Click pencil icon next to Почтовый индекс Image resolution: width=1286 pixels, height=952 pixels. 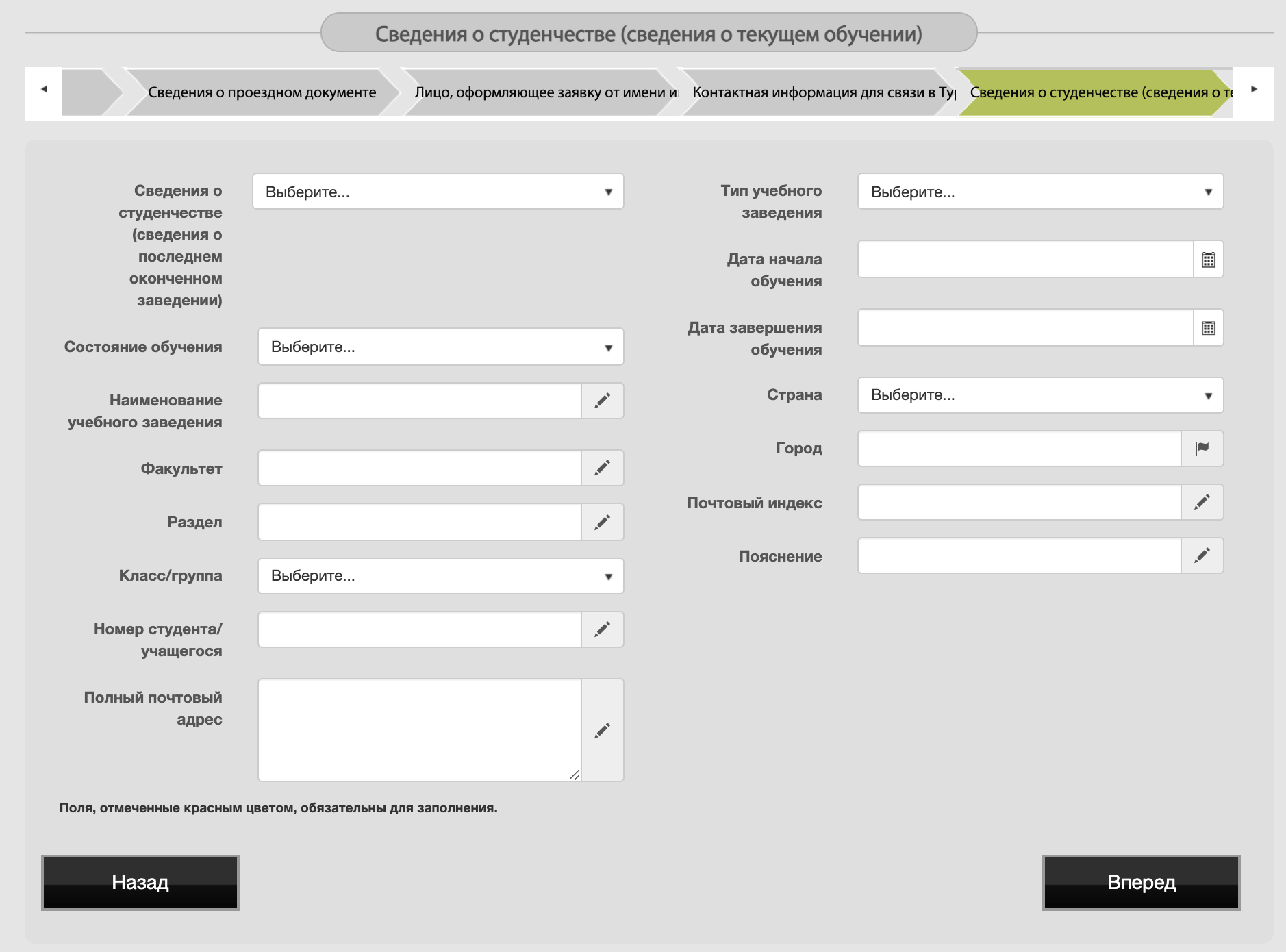point(1202,502)
